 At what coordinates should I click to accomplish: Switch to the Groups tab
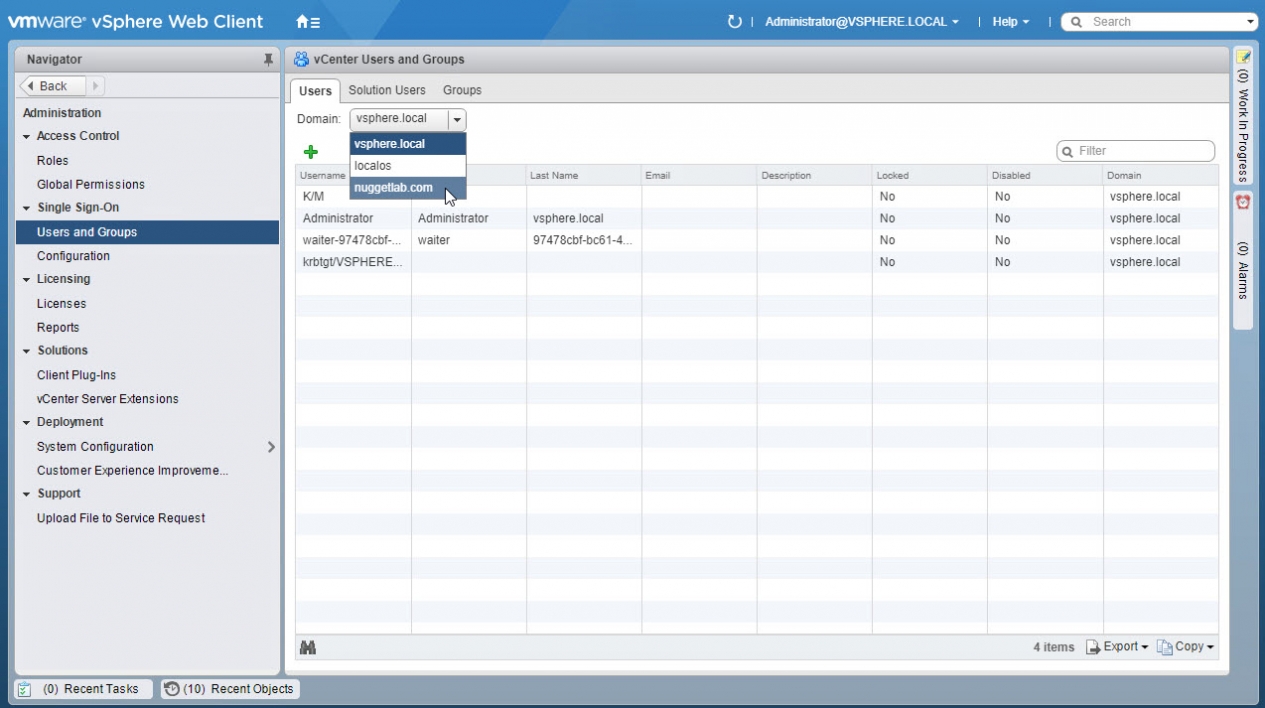click(x=462, y=90)
